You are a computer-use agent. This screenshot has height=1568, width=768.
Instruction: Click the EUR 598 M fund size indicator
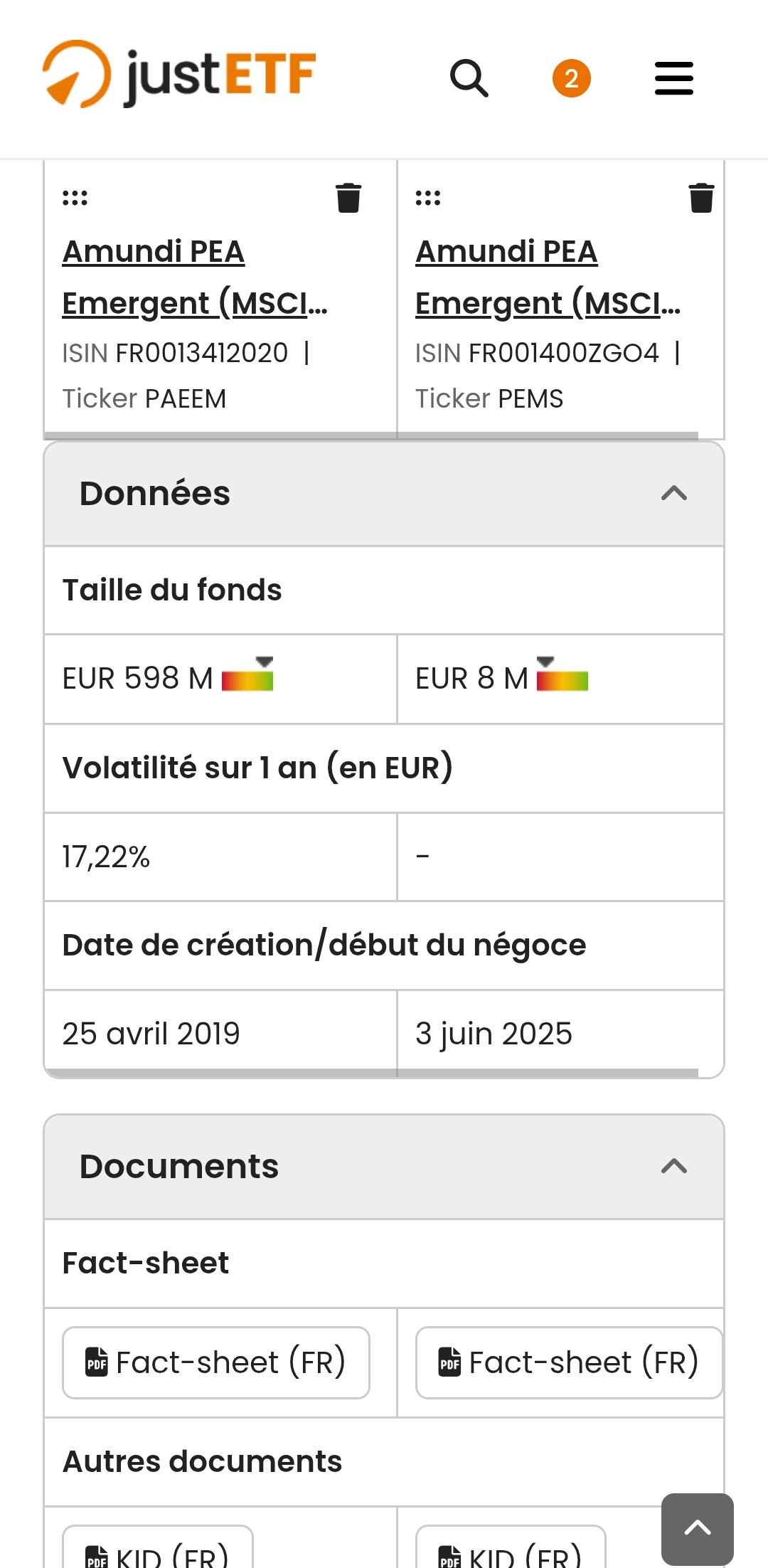tap(247, 675)
